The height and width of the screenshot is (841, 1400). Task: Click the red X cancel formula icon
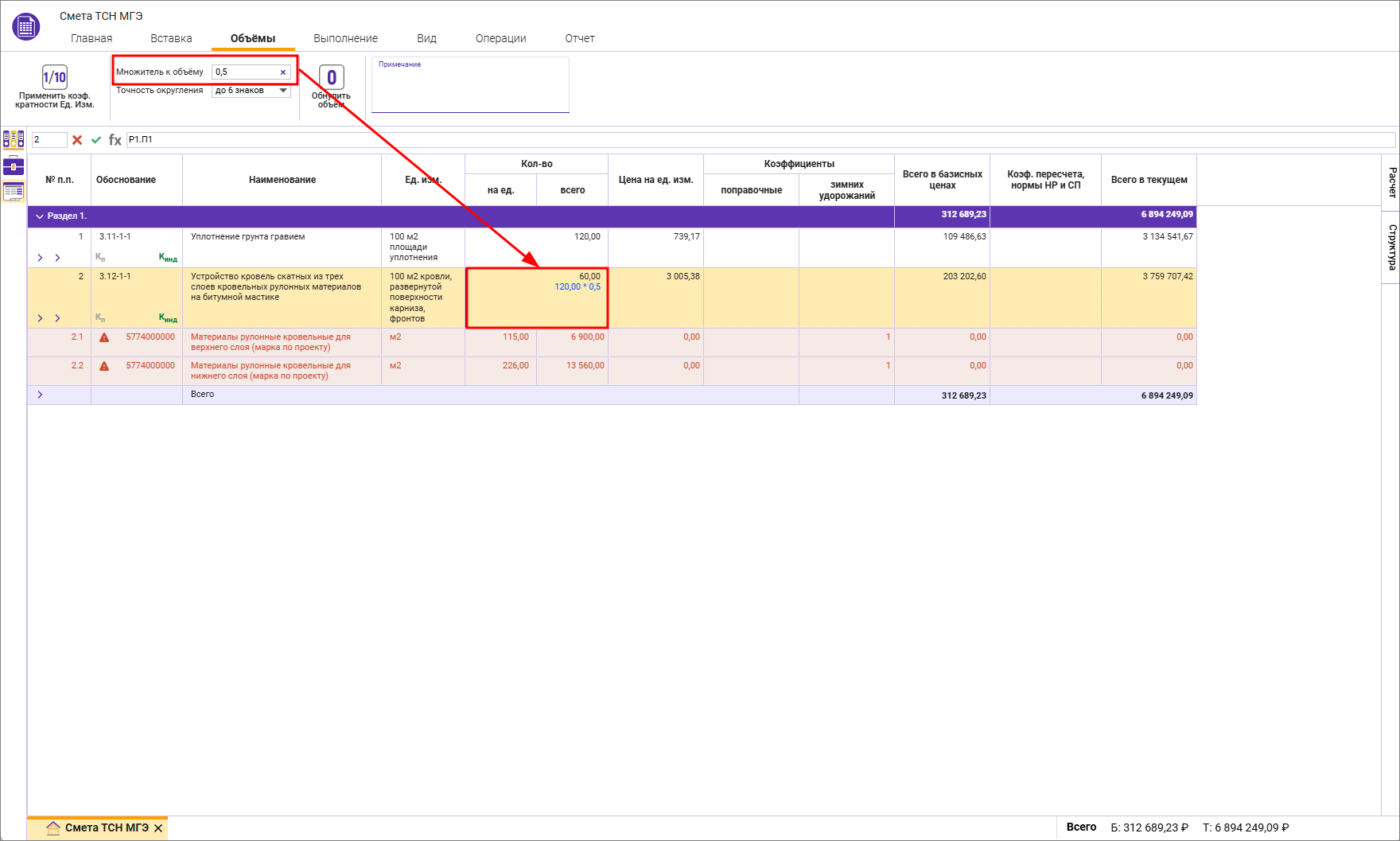click(x=77, y=140)
